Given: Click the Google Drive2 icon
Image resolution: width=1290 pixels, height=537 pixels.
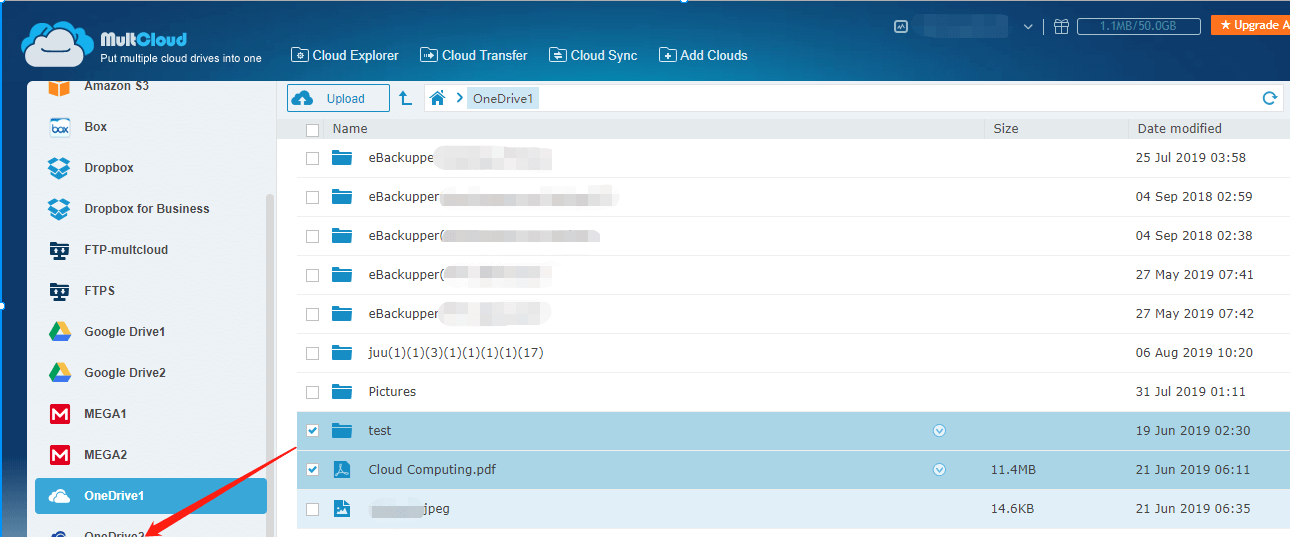Looking at the screenshot, I should click(60, 373).
